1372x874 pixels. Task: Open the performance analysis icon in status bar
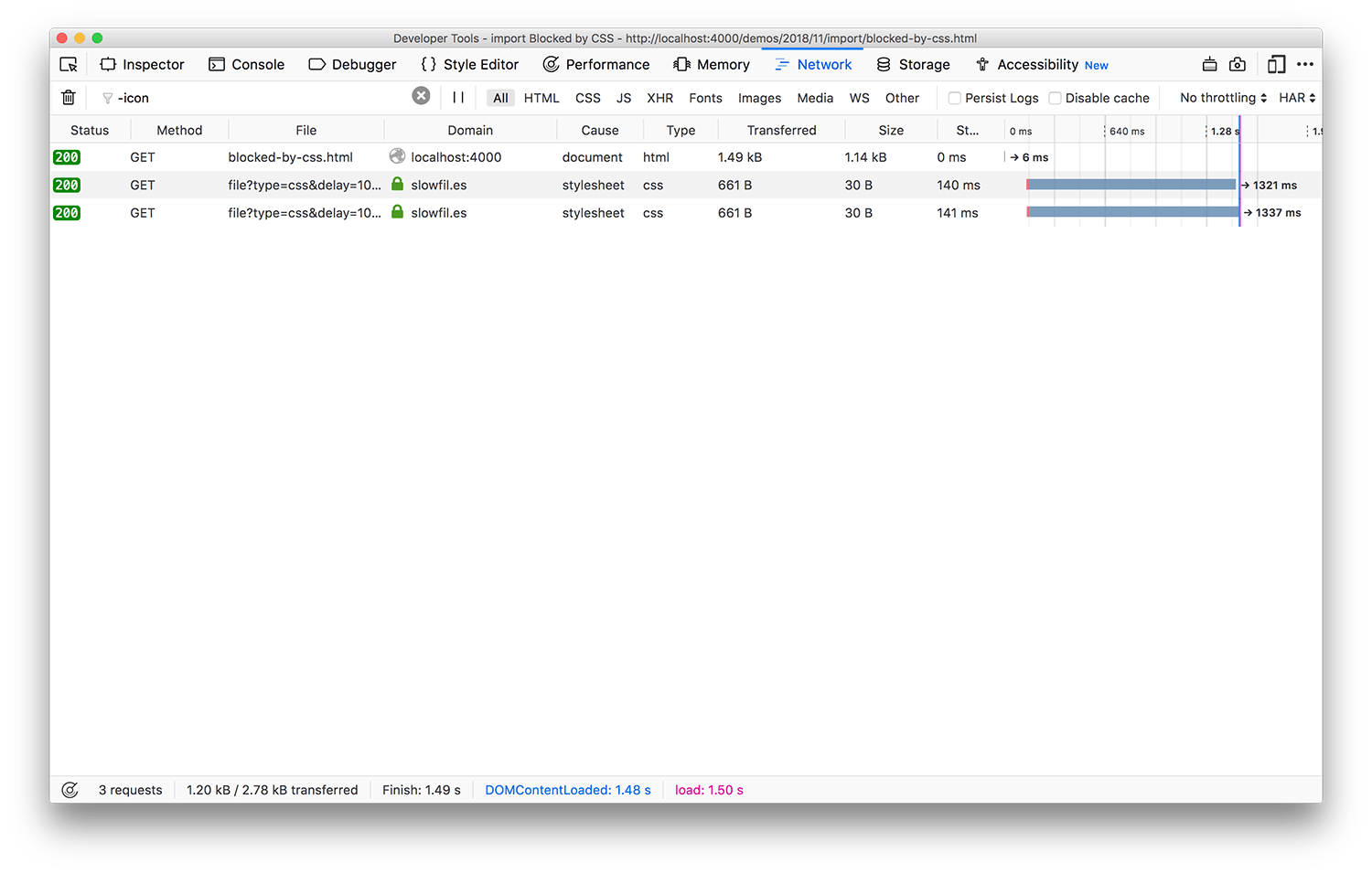tap(70, 790)
